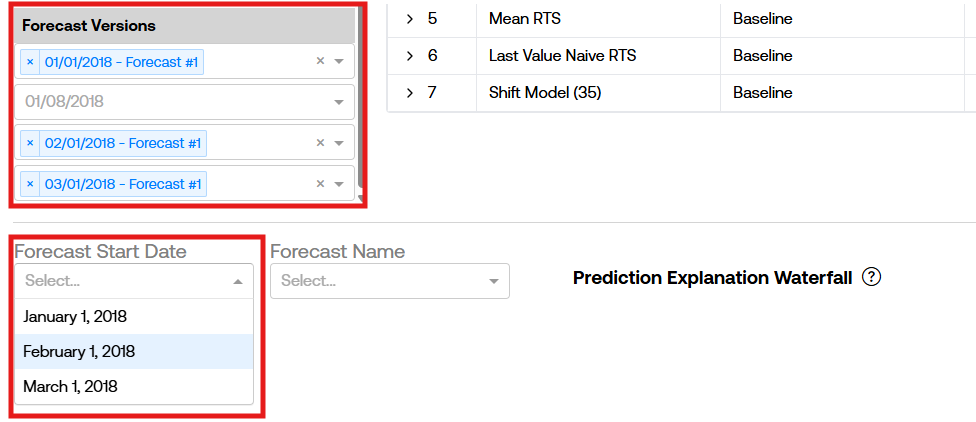Open the 01/08/2018 forecast version dropdown
This screenshot has width=976, height=422.
339,102
